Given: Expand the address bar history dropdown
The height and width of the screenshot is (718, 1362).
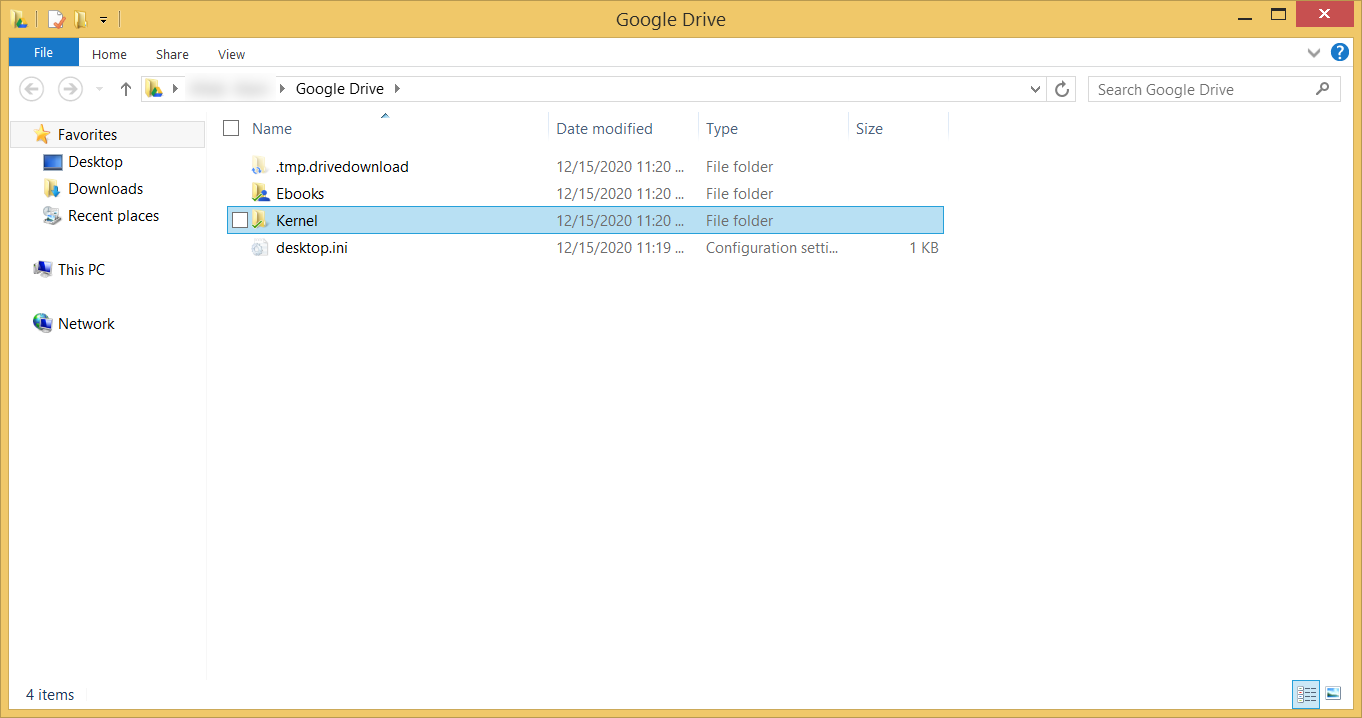Looking at the screenshot, I should (x=1035, y=89).
